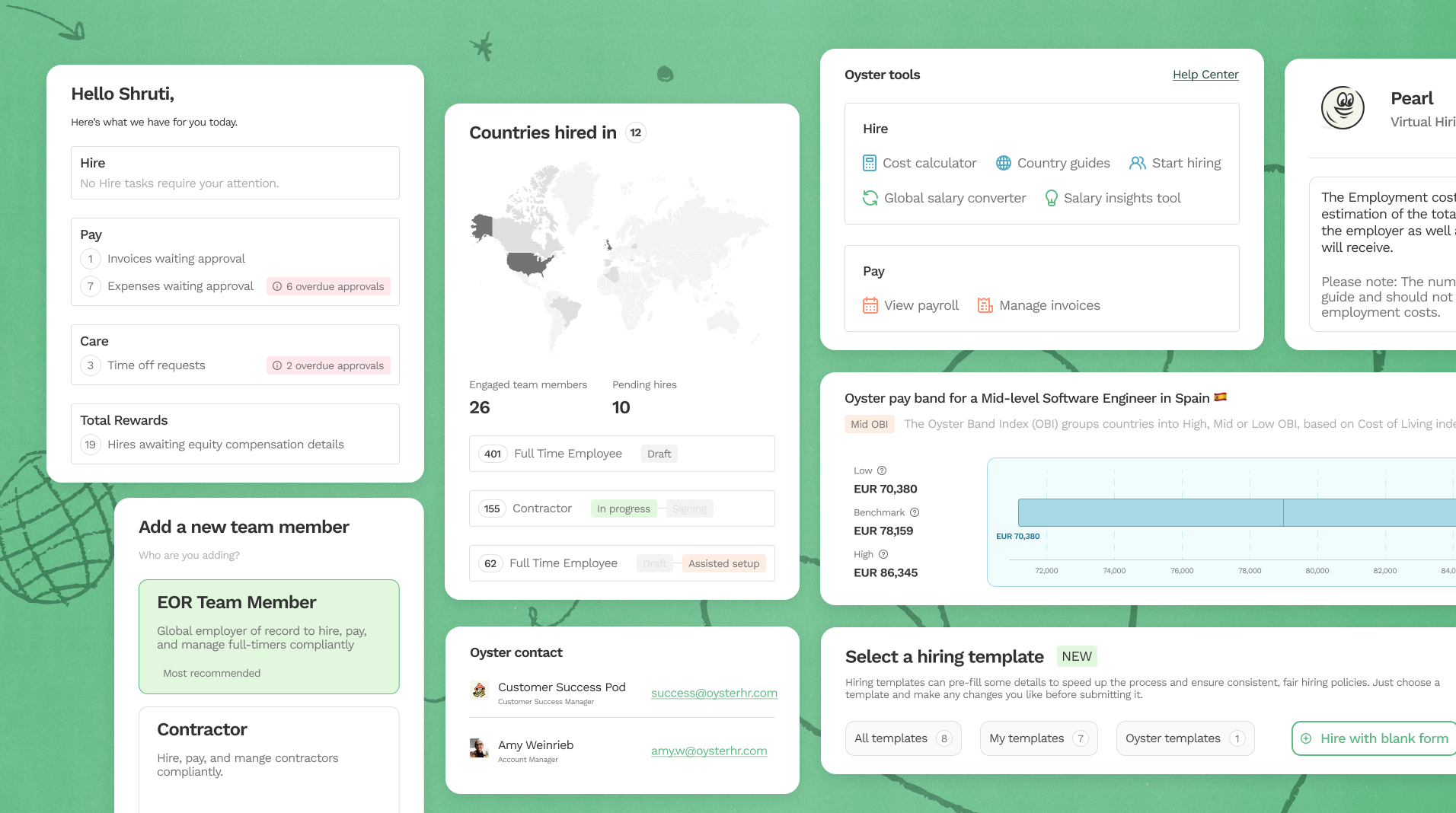Click the Country guides text
The image size is (1456, 813).
[1064, 163]
